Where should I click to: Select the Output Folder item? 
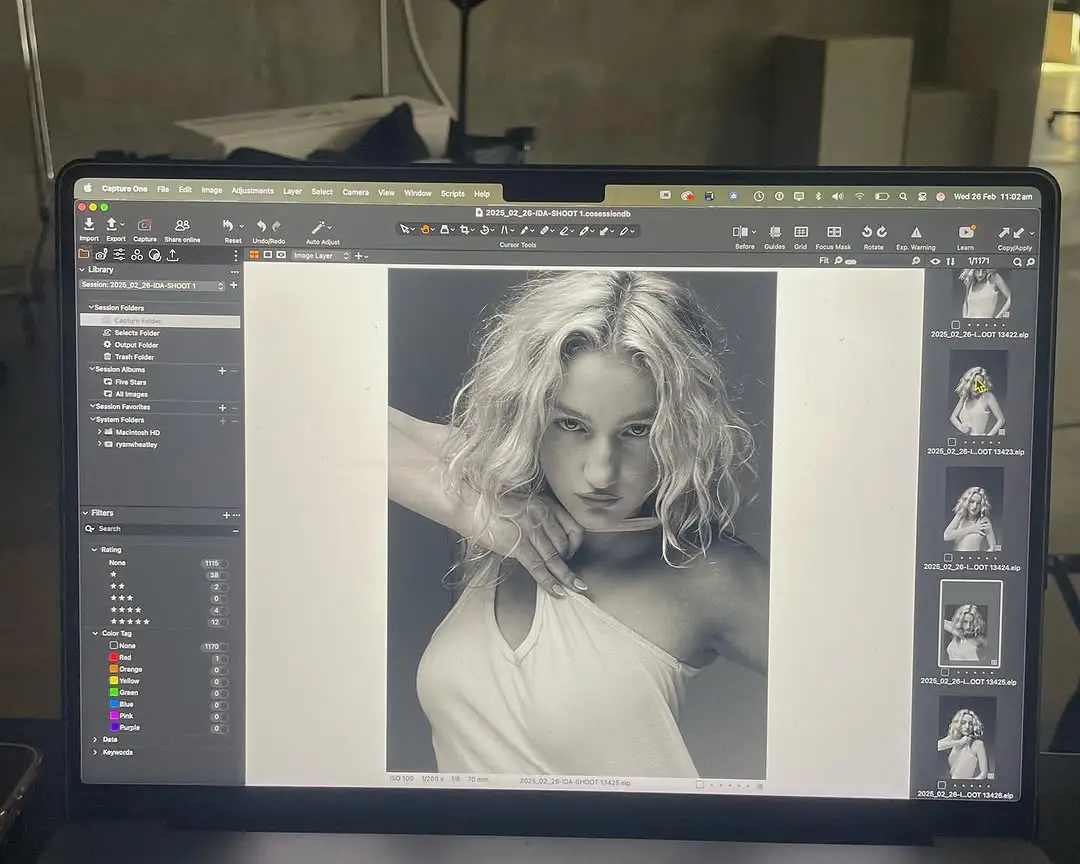click(x=136, y=344)
